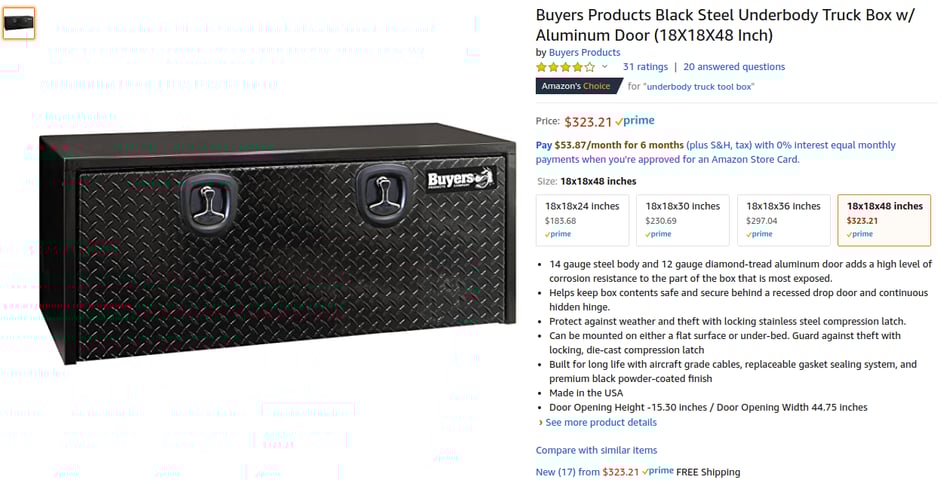Click the right latch handle on the product image
Image resolution: width=950 pixels, height=486 pixels.
pyautogui.click(x=381, y=188)
